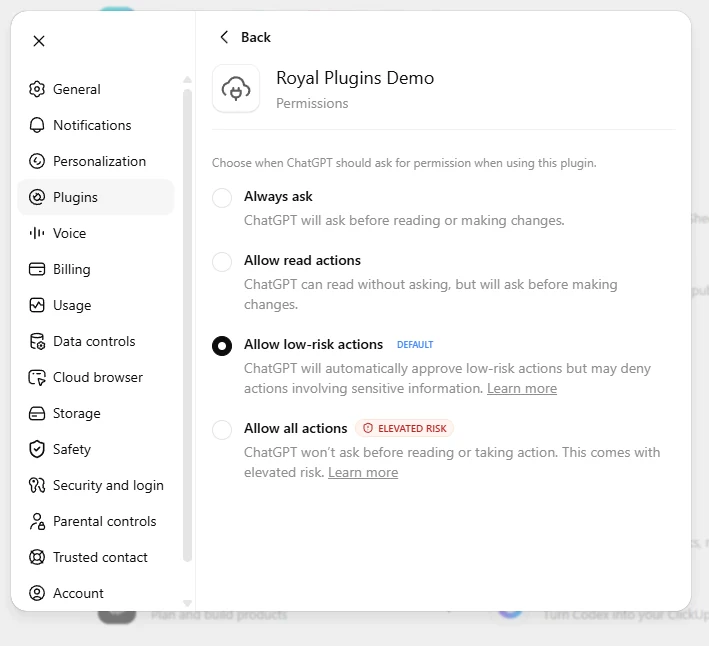Viewport: 709px width, 646px height.
Task: Click the Usage chart icon
Action: coord(37,305)
